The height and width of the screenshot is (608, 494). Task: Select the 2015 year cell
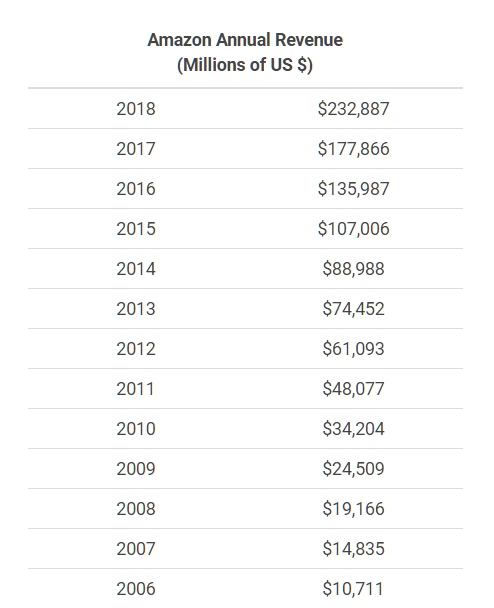click(136, 228)
